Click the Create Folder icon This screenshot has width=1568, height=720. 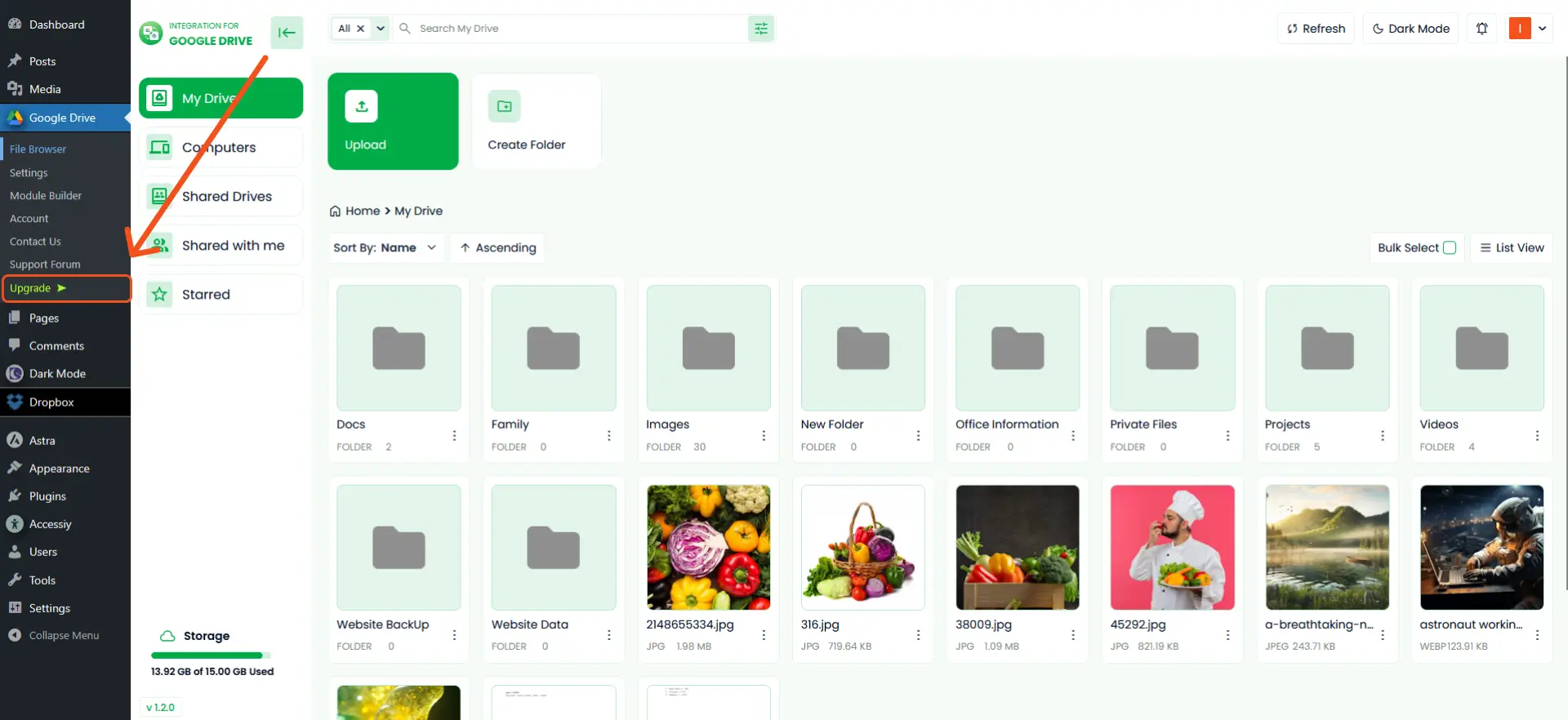pyautogui.click(x=504, y=106)
